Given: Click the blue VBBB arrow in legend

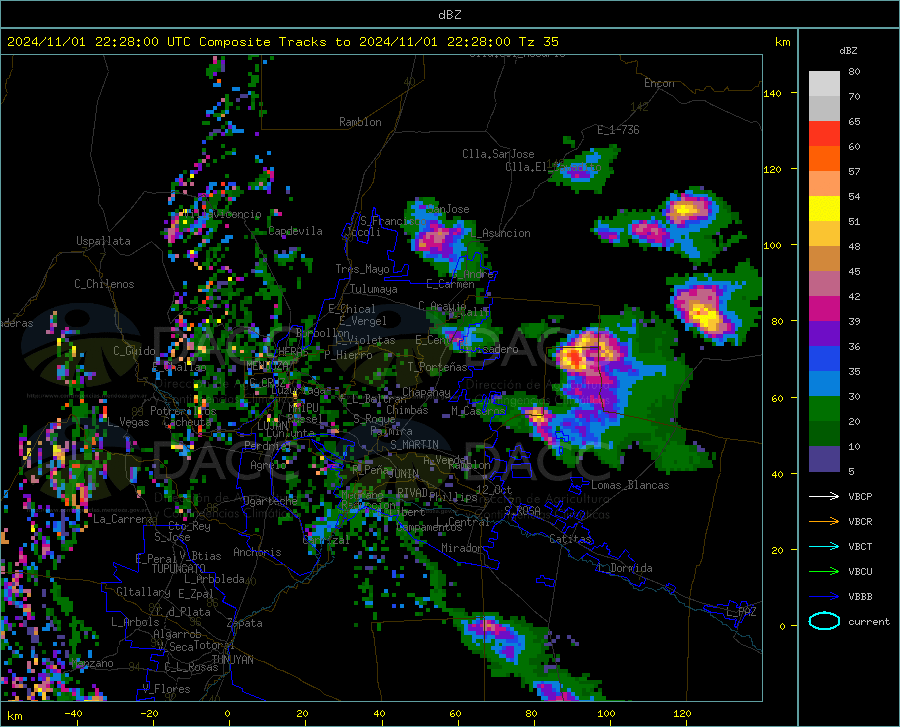Looking at the screenshot, I should click(x=824, y=597).
